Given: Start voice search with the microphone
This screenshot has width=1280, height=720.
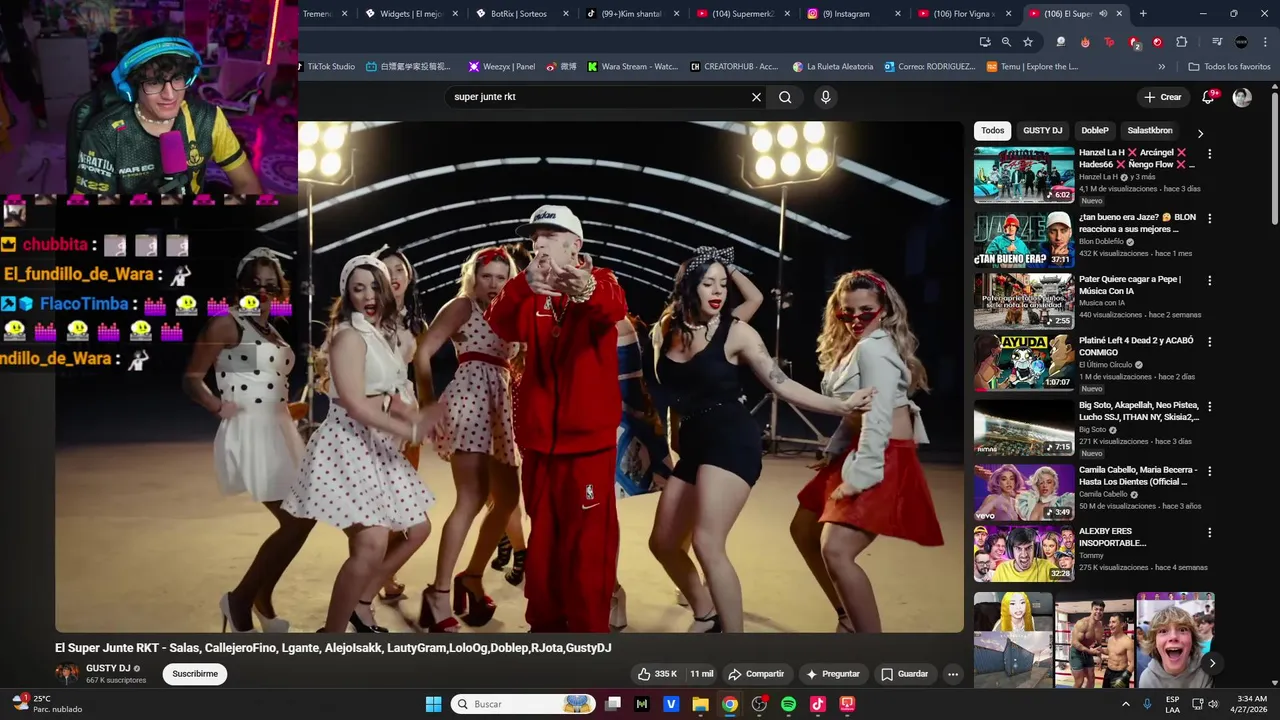Looking at the screenshot, I should click(825, 97).
